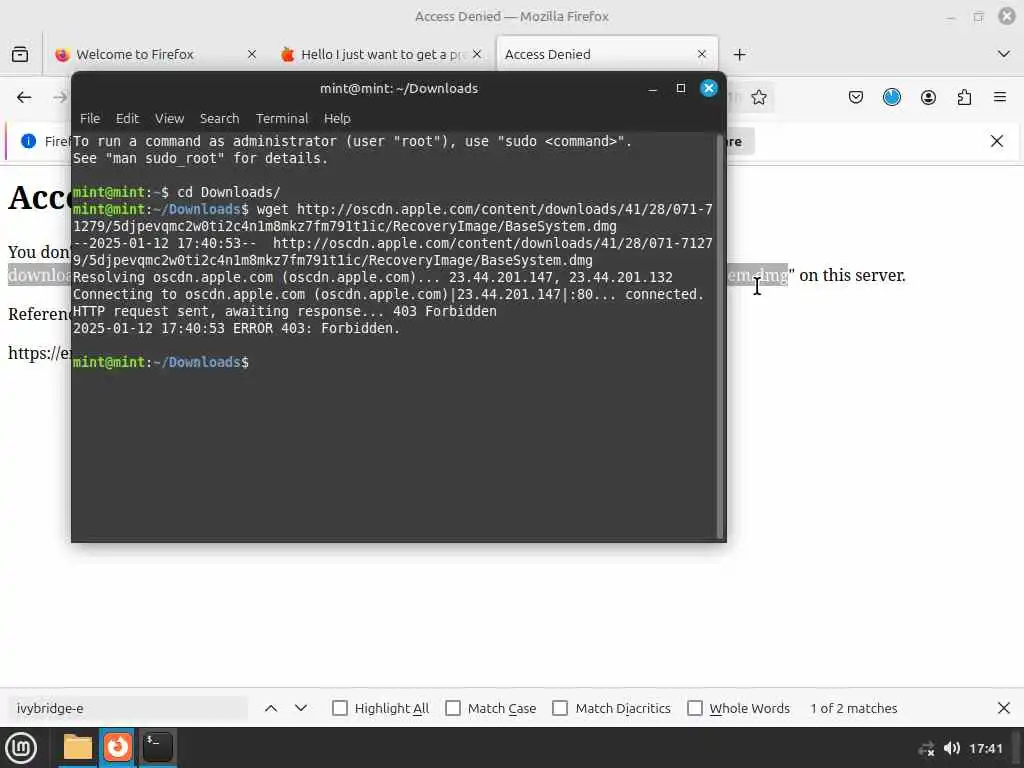Maximize the terminal window
This screenshot has height=768, width=1024.
pos(680,88)
